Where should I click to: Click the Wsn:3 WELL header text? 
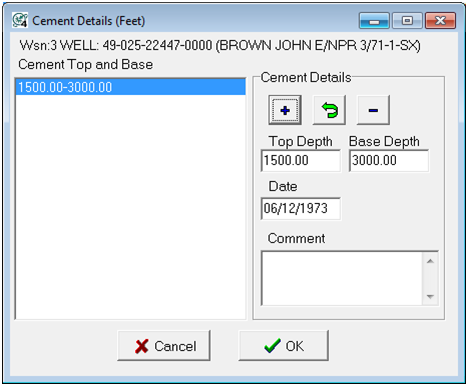(220, 45)
